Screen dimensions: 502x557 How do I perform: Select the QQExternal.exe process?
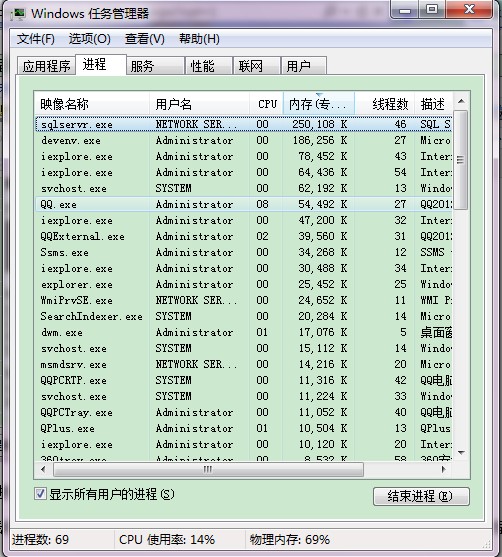(244, 236)
